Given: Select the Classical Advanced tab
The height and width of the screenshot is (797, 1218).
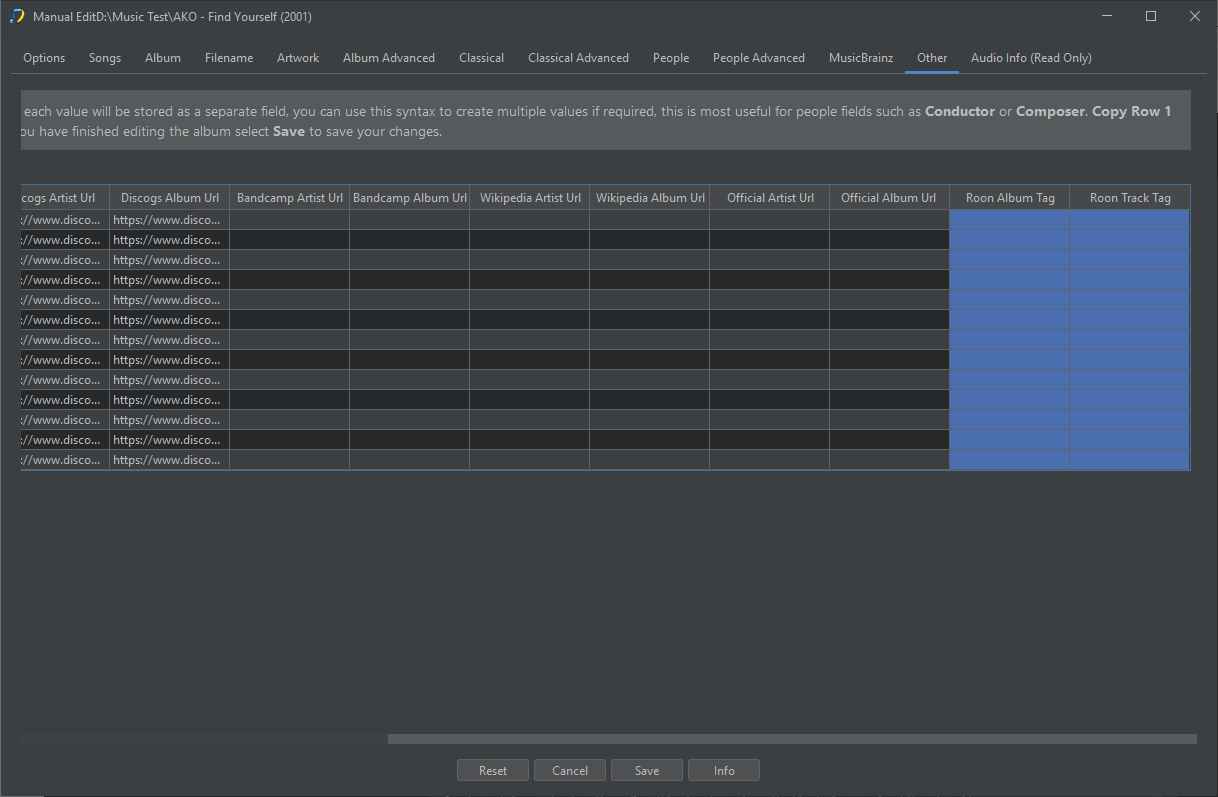Looking at the screenshot, I should 578,58.
